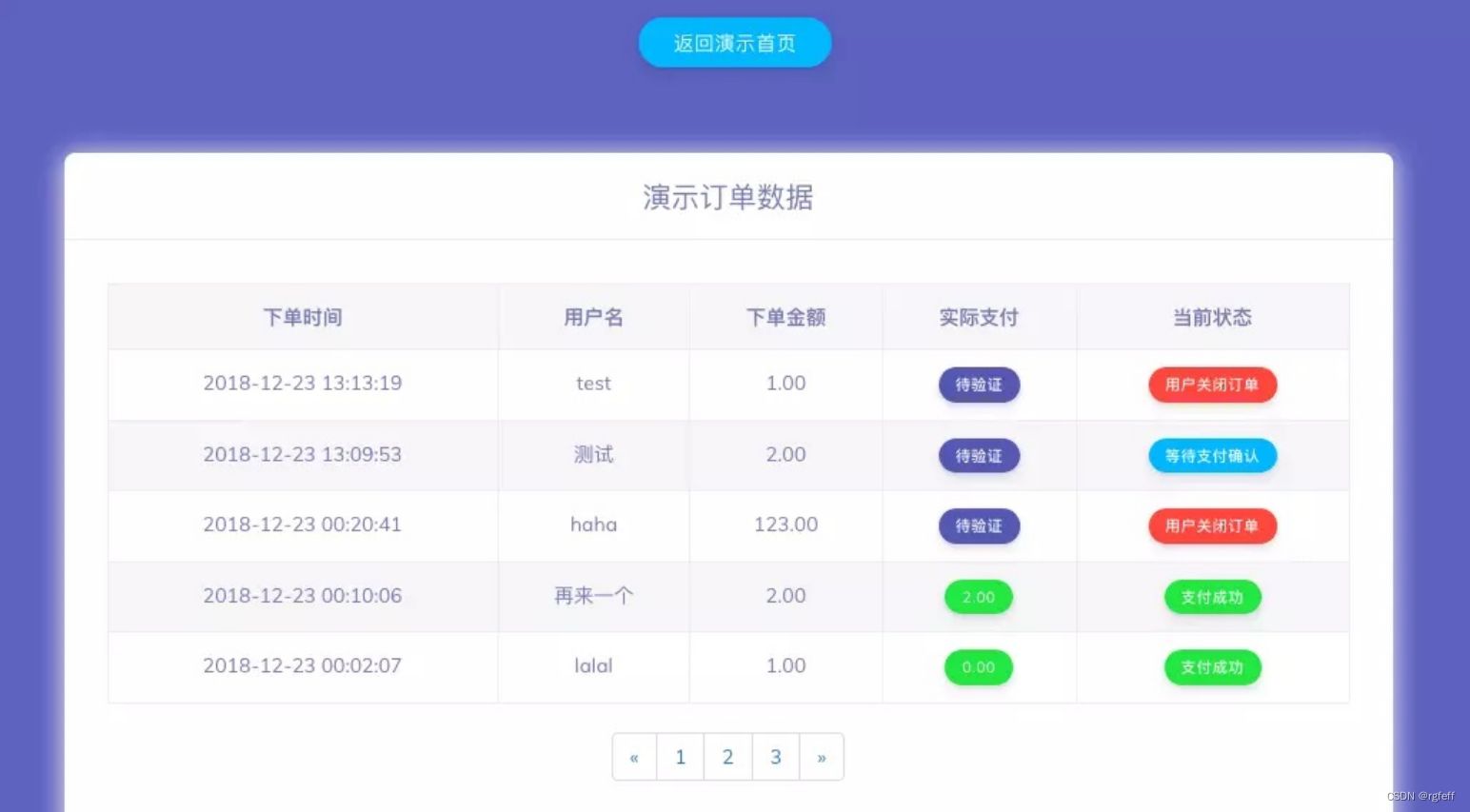Click the previous page « arrow

(x=634, y=756)
